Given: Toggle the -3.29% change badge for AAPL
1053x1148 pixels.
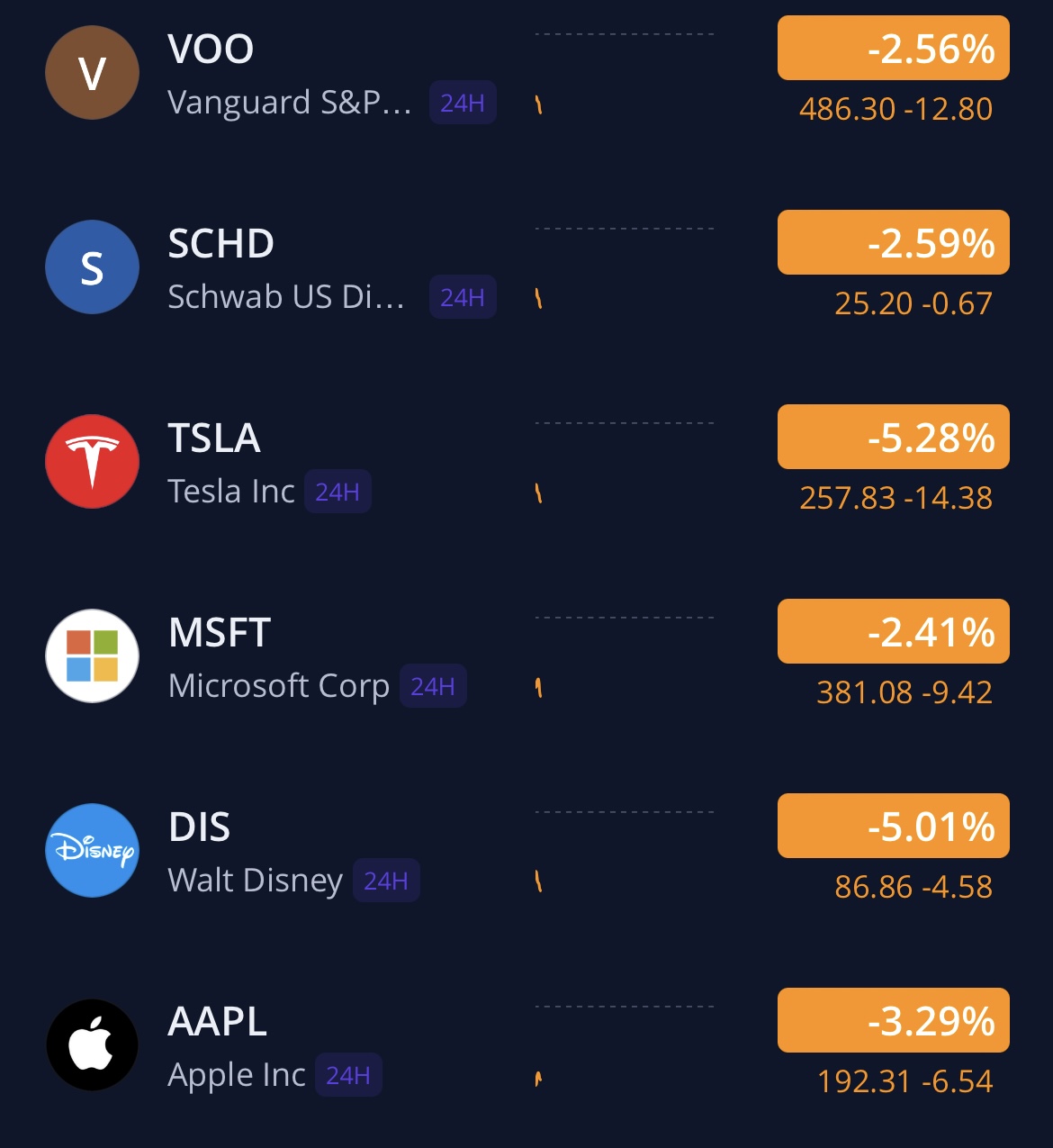Looking at the screenshot, I should [x=894, y=1020].
